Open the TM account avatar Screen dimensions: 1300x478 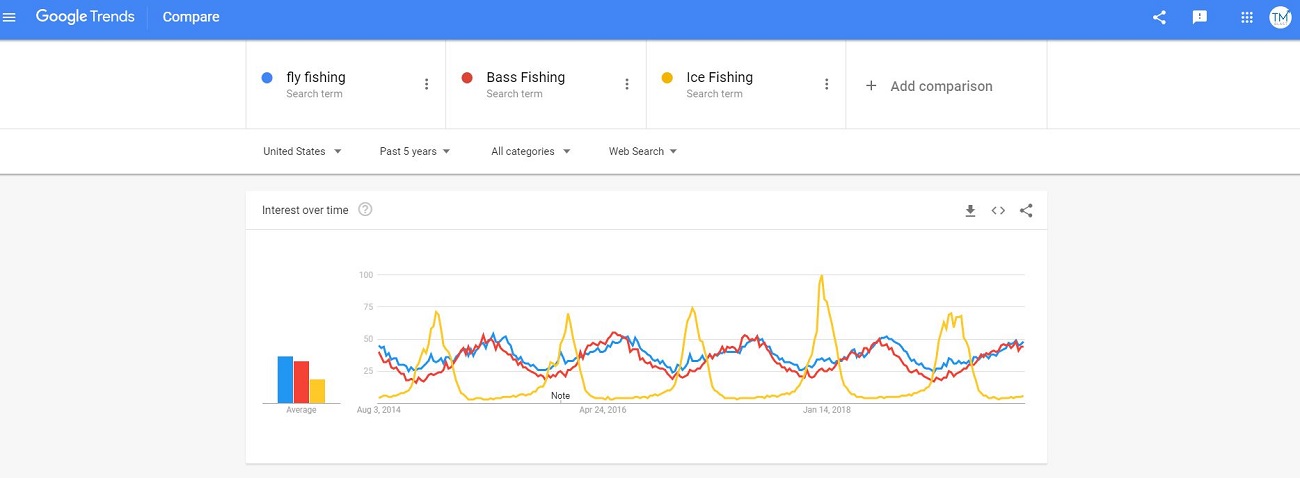click(x=1280, y=17)
